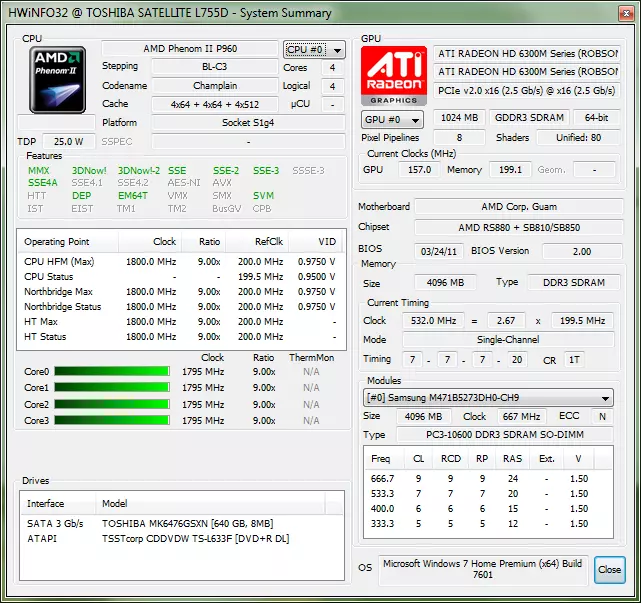Select the 333.3 frequency timing row
Screen dimensions: 641x603
pyautogui.click(x=488, y=524)
